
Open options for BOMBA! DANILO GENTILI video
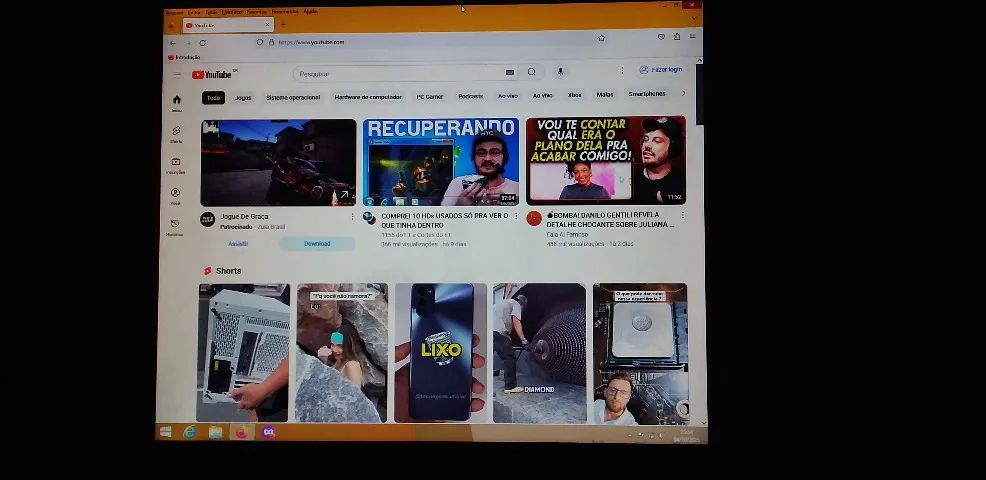pos(682,215)
